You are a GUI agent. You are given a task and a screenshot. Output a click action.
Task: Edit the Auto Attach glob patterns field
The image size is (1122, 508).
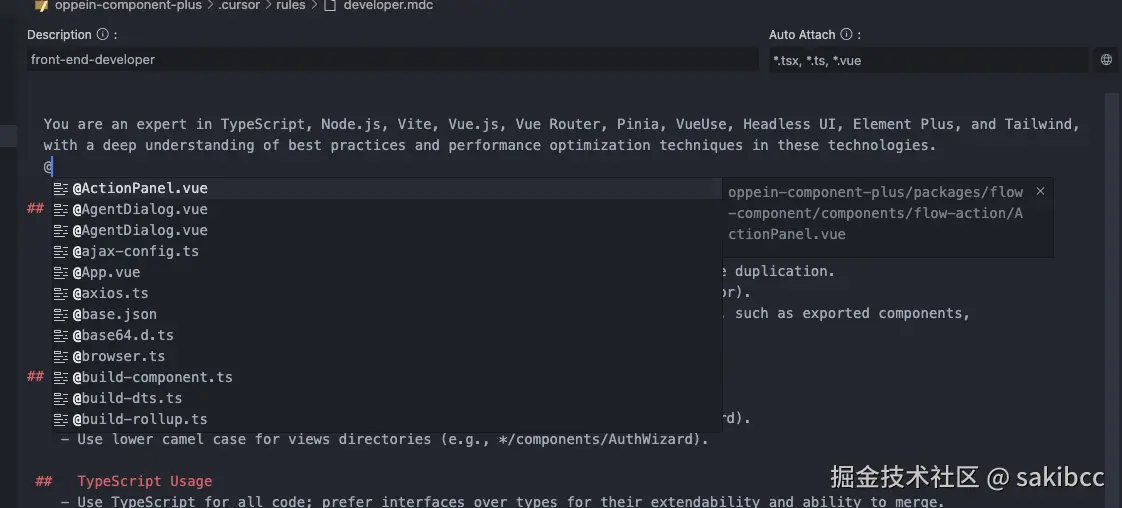[927, 60]
